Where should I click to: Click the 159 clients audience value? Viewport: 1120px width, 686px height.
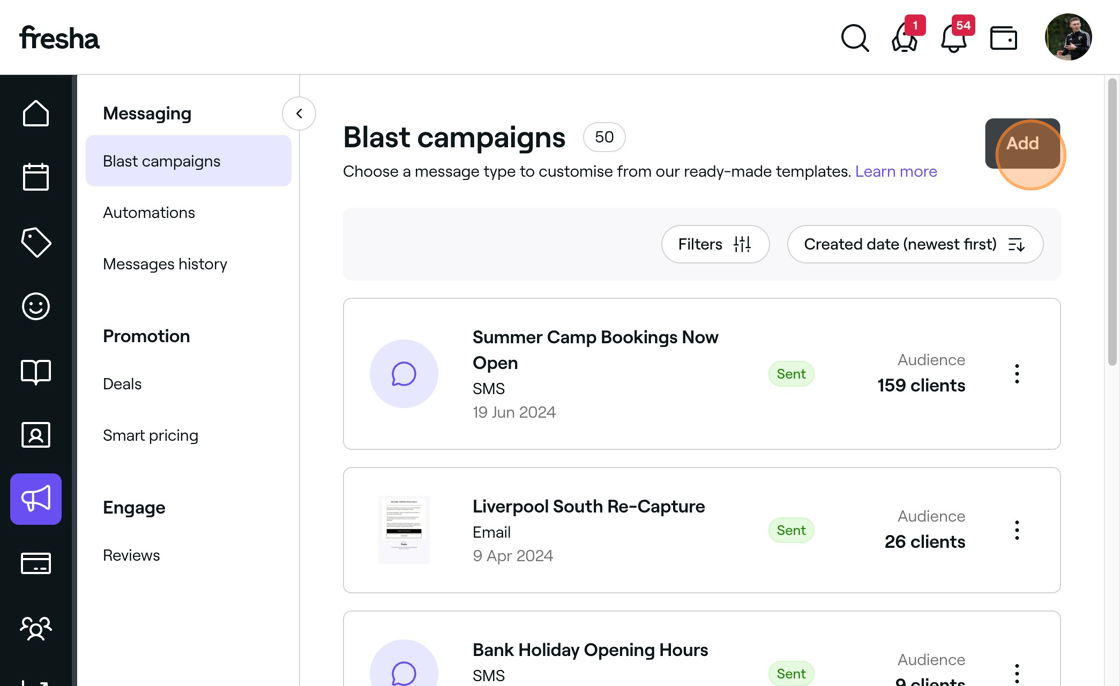point(921,385)
